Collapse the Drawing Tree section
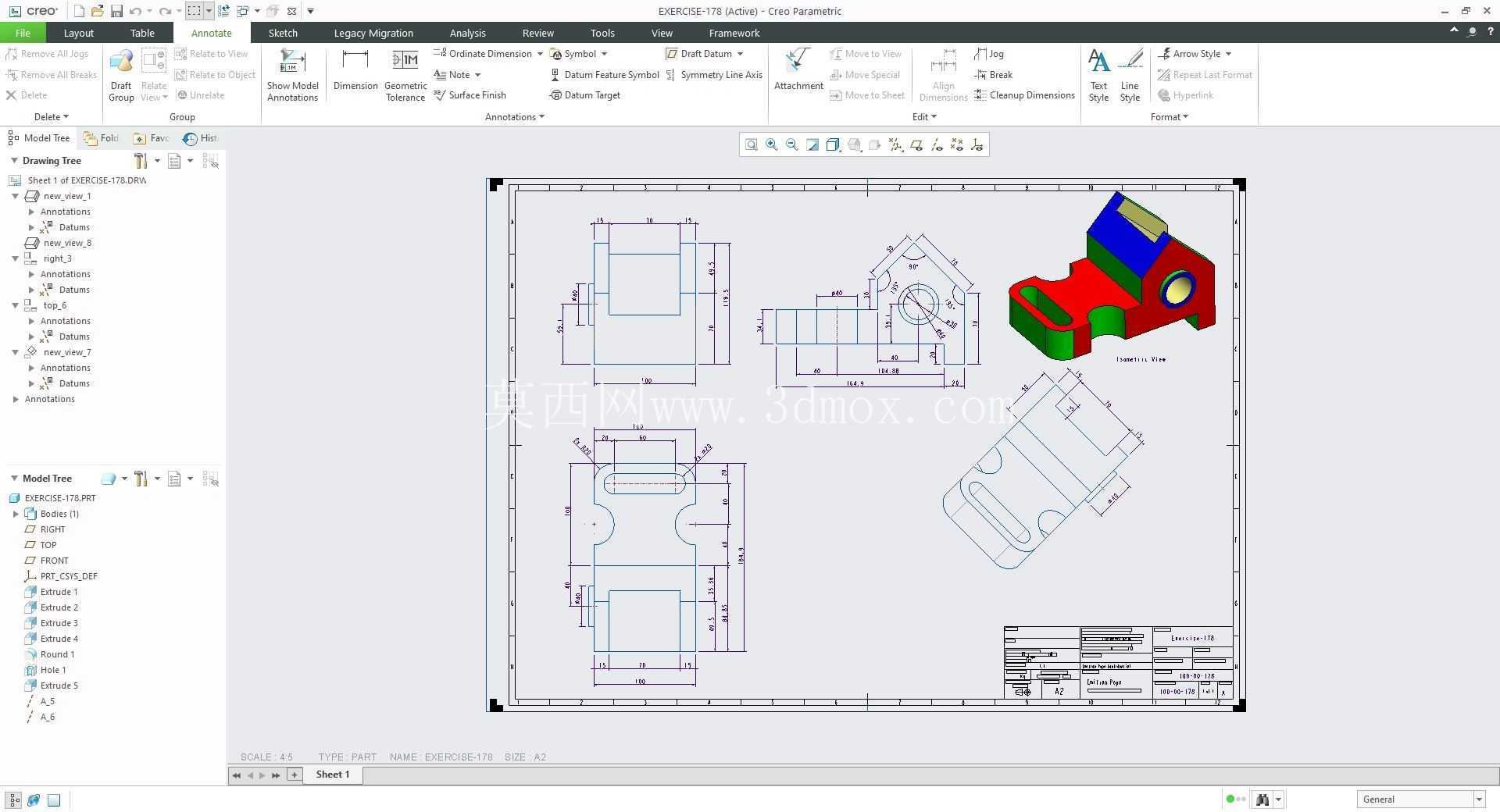The width and height of the screenshot is (1500, 812). [14, 161]
